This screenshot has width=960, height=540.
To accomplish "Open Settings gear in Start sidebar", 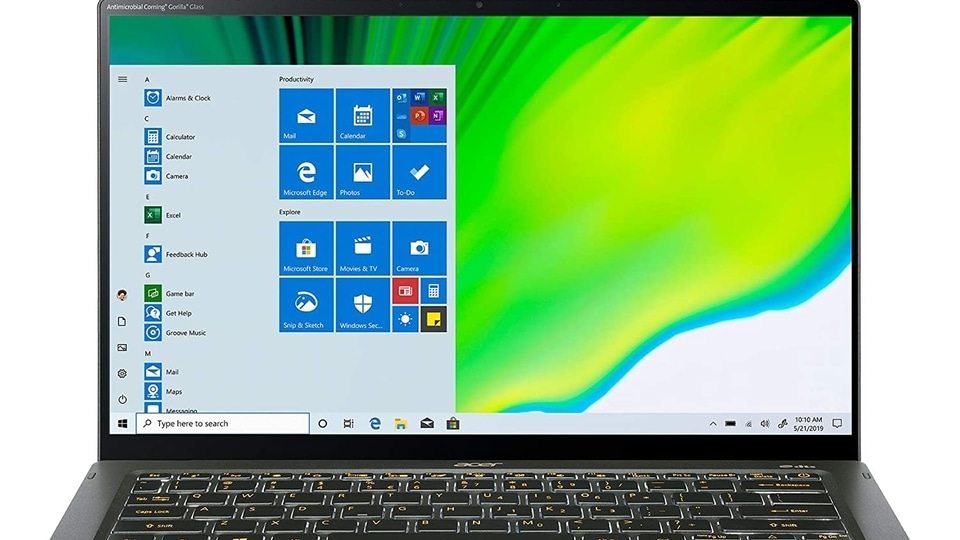I will tap(122, 373).
